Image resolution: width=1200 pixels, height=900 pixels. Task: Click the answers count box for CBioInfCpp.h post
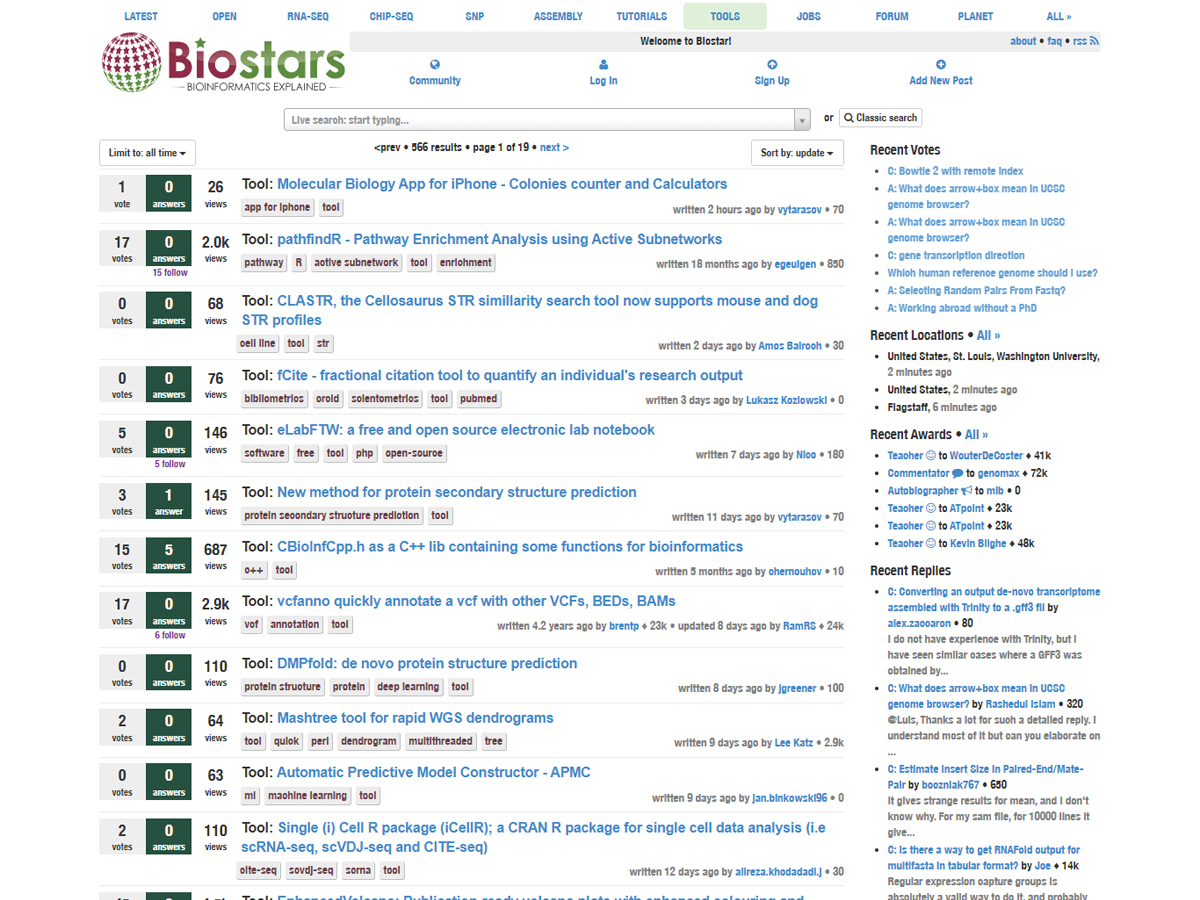168,556
